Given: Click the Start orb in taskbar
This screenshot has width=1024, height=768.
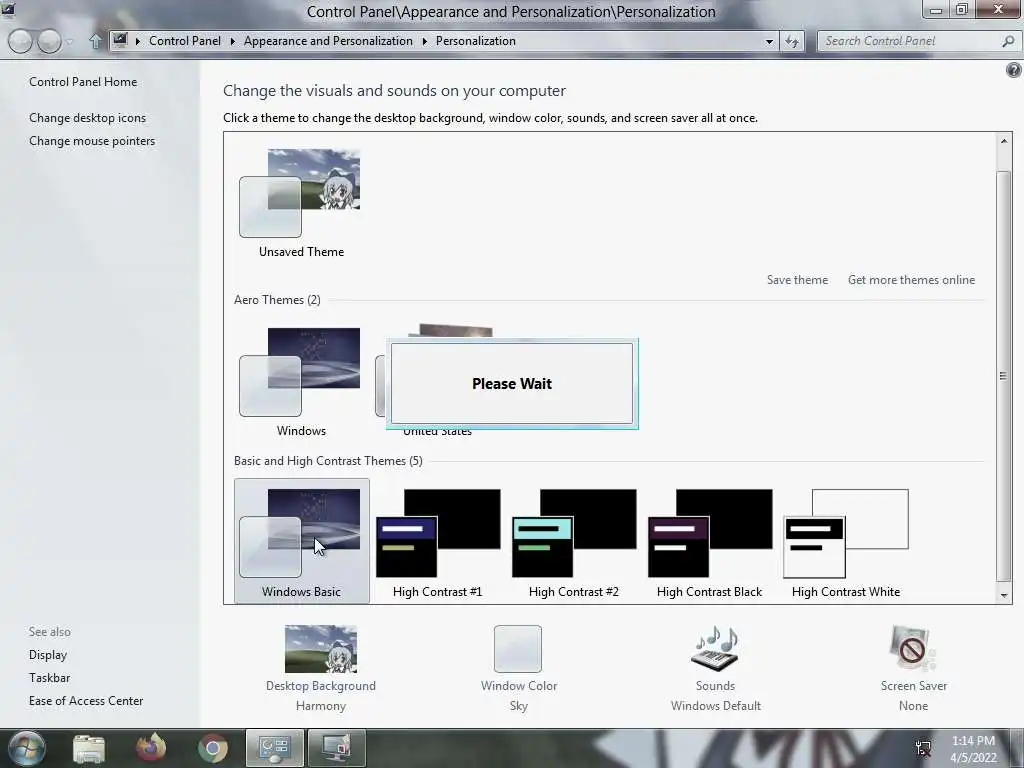Looking at the screenshot, I should (x=26, y=748).
